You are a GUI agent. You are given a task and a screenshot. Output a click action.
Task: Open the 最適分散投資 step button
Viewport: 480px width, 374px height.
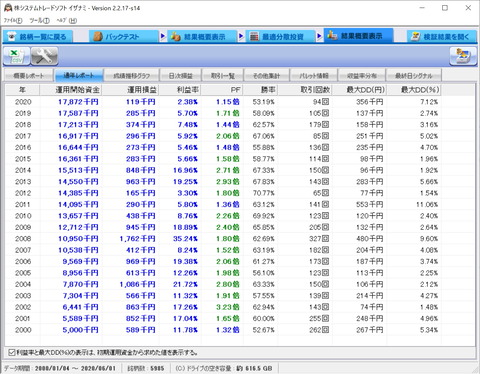[x=280, y=36]
